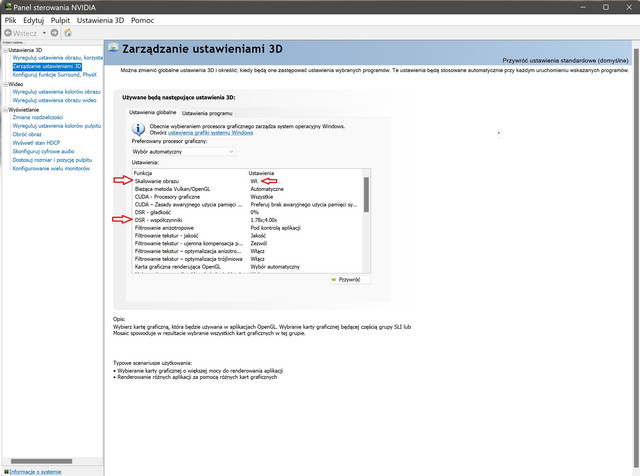Open the back history dropdown arrow
Image resolution: width=640 pixels, height=476 pixels.
(44, 33)
